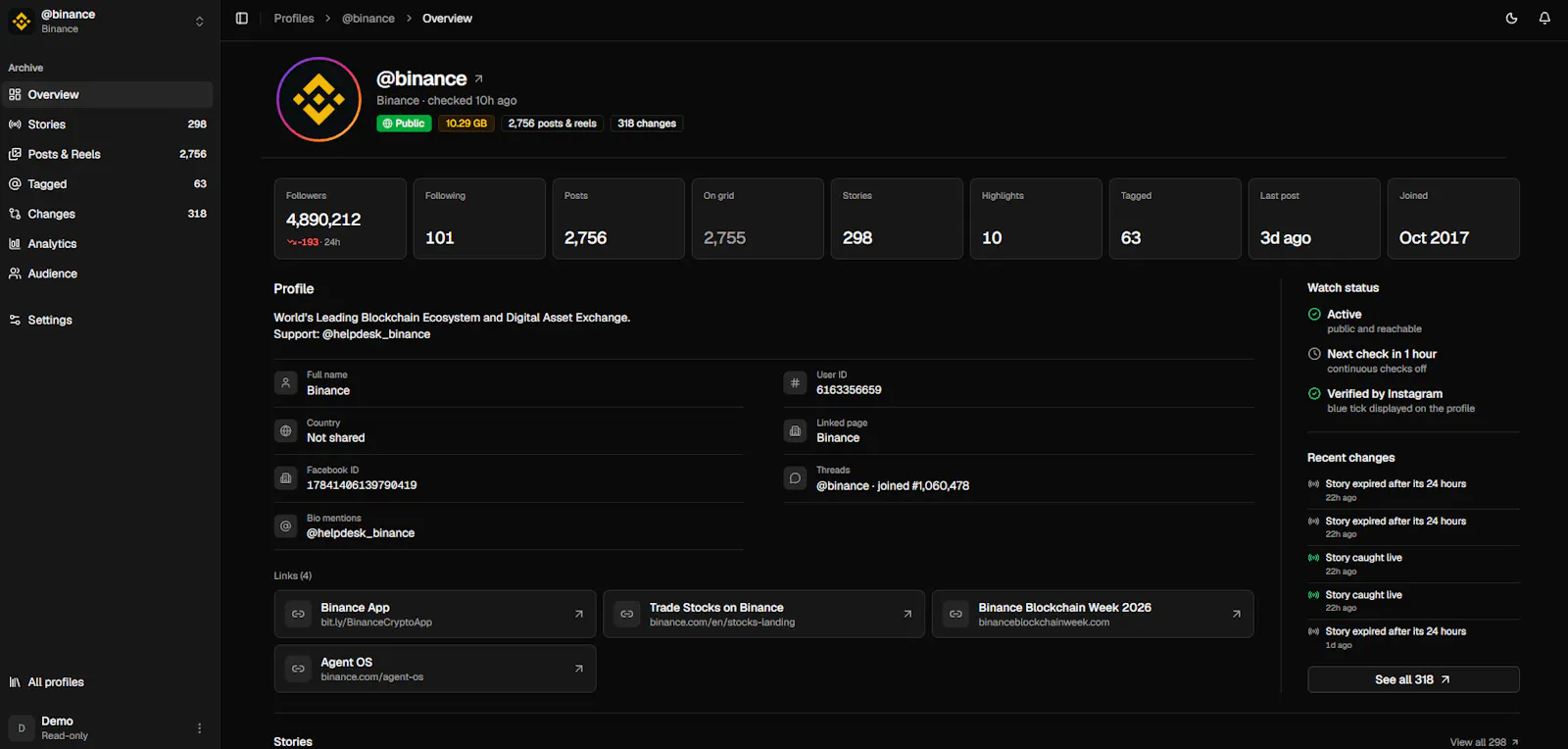Go to Posts & Reels section
This screenshot has height=749, width=1568.
tap(108, 154)
